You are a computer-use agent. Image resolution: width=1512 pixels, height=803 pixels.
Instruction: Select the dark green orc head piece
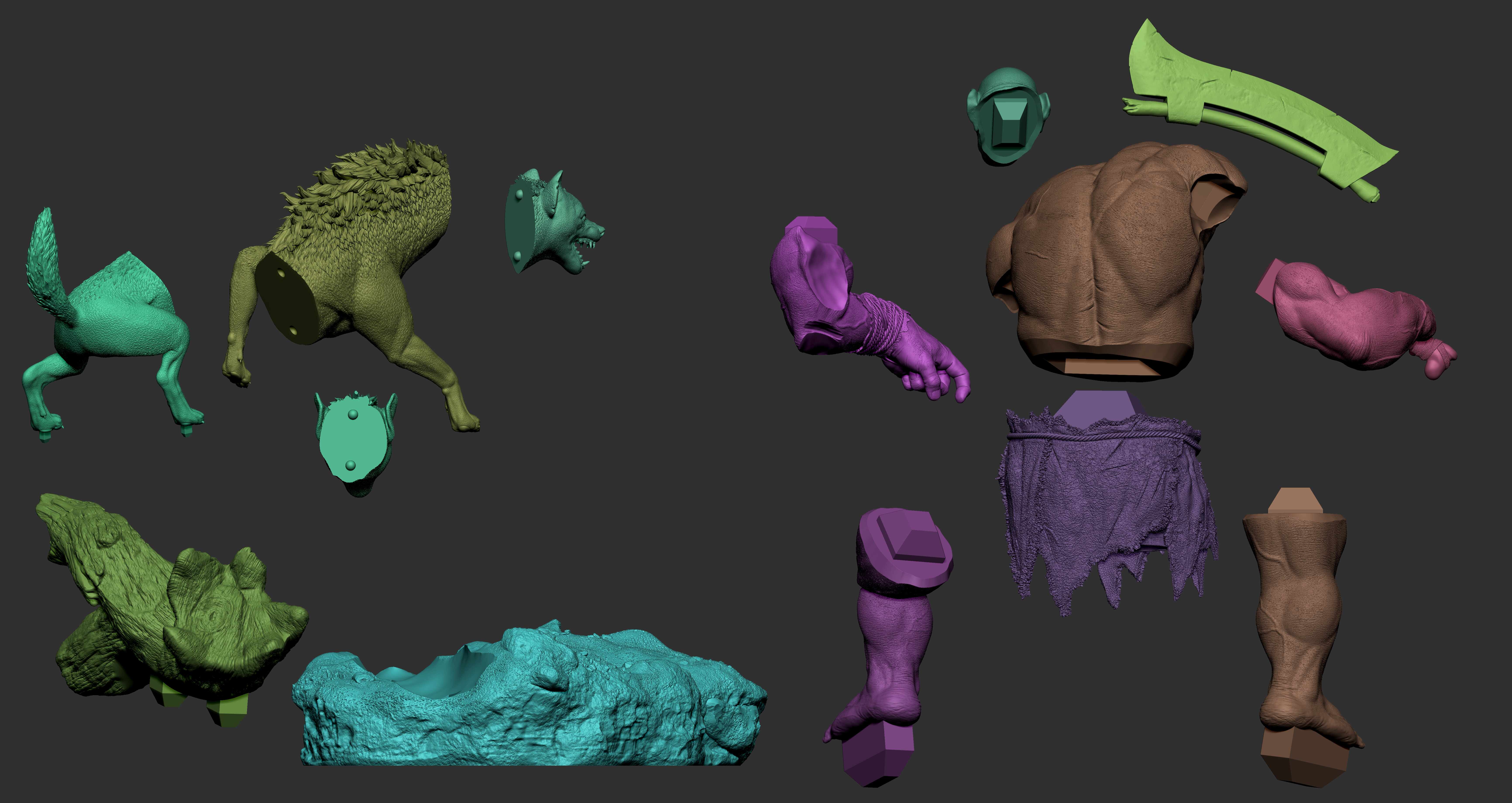coord(1008,116)
